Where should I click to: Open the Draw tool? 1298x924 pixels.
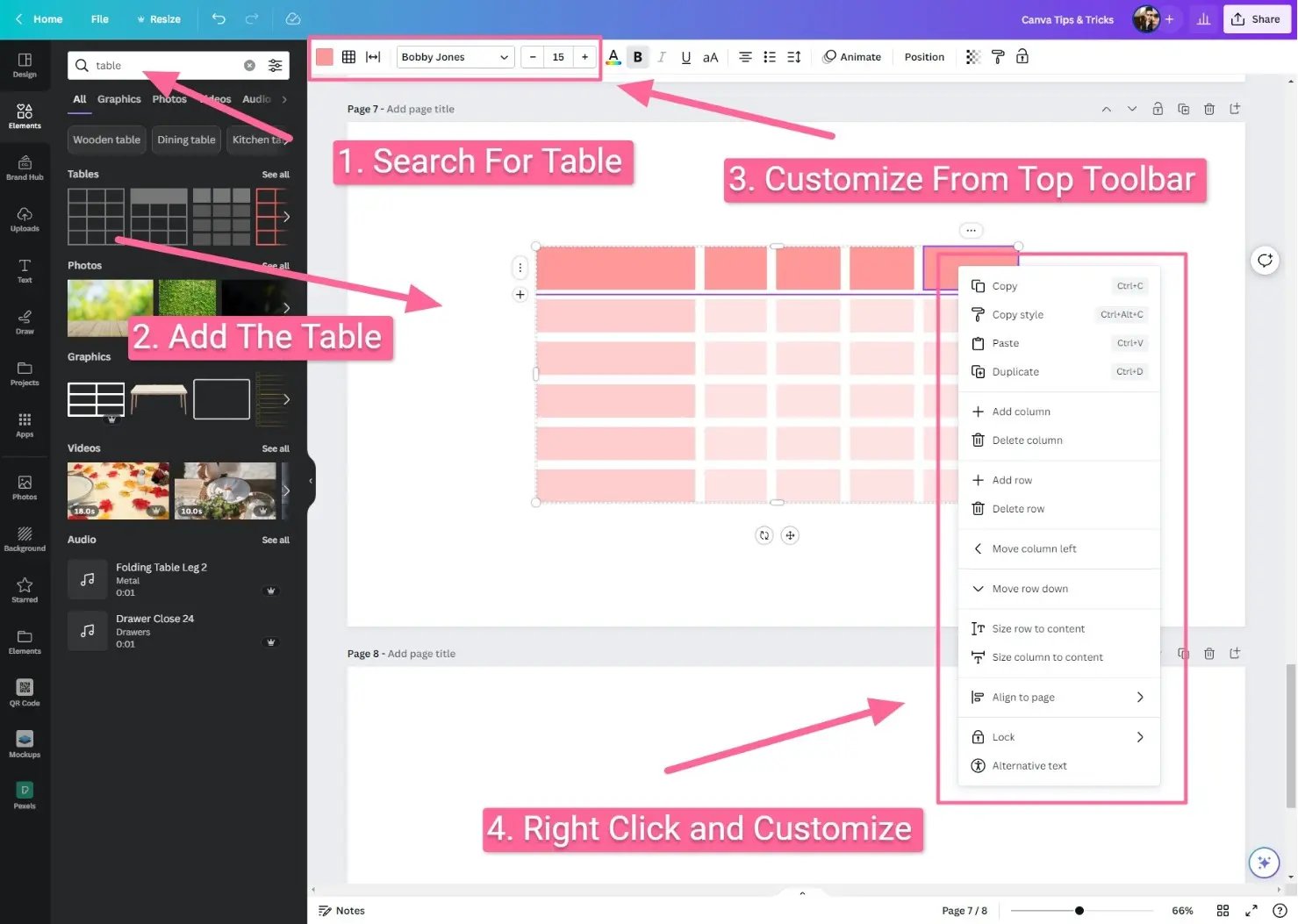pos(25,322)
